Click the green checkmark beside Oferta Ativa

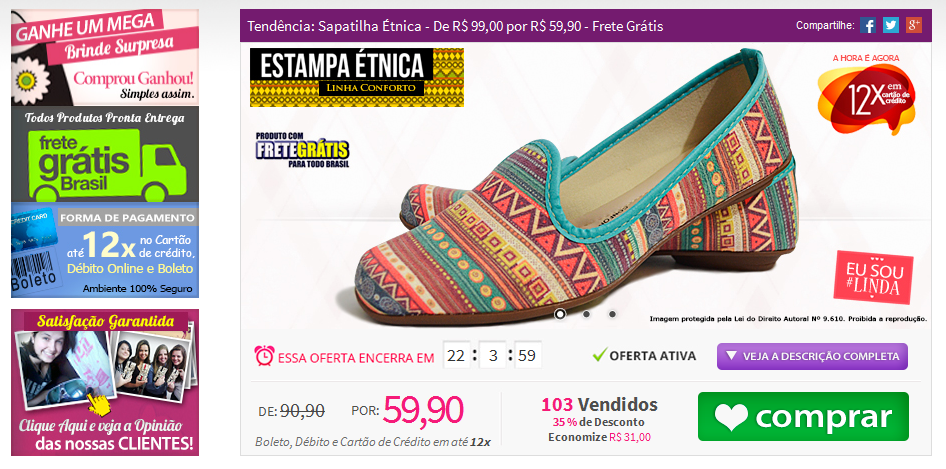click(x=599, y=355)
